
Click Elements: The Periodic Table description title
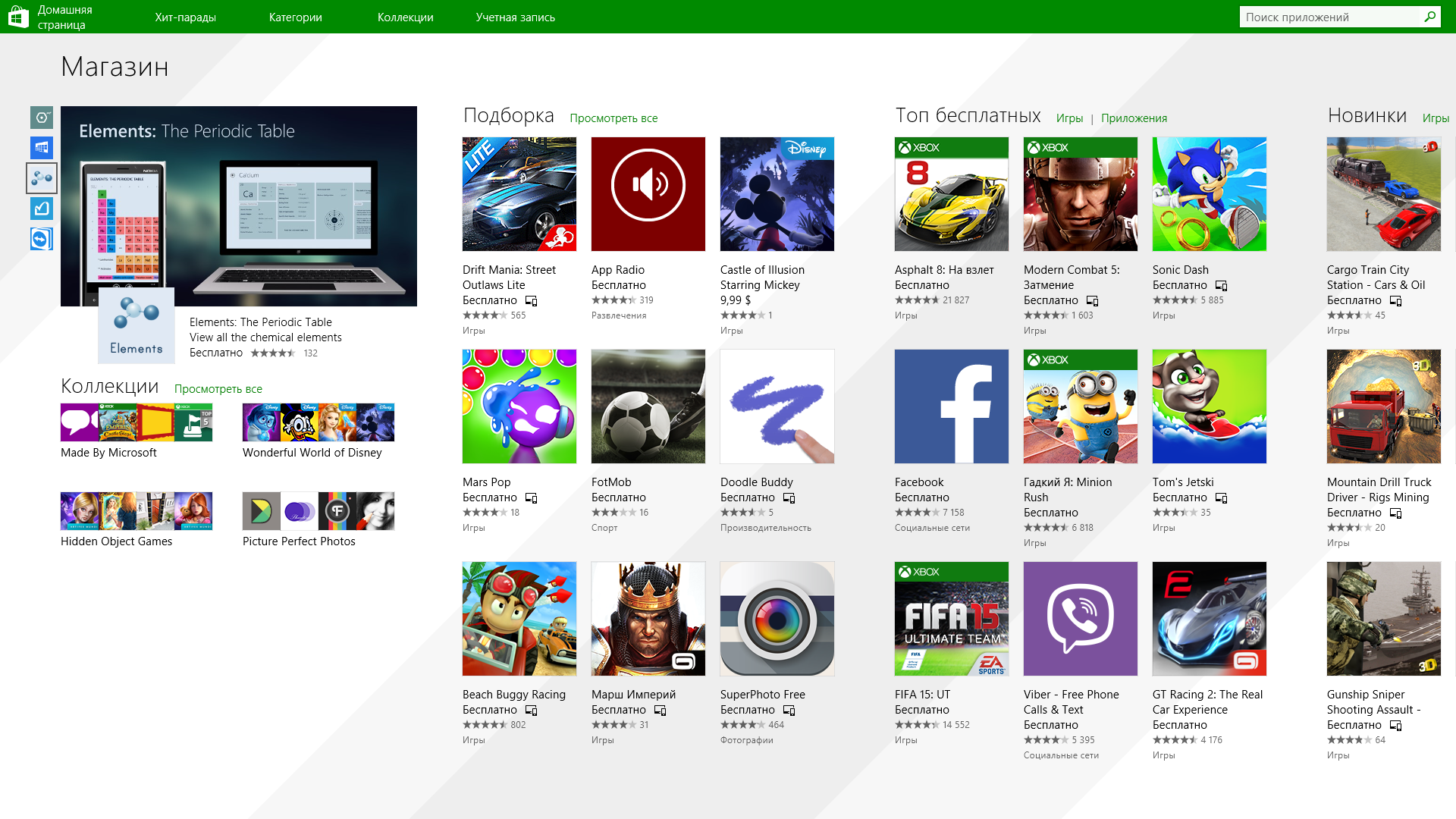[x=261, y=322]
